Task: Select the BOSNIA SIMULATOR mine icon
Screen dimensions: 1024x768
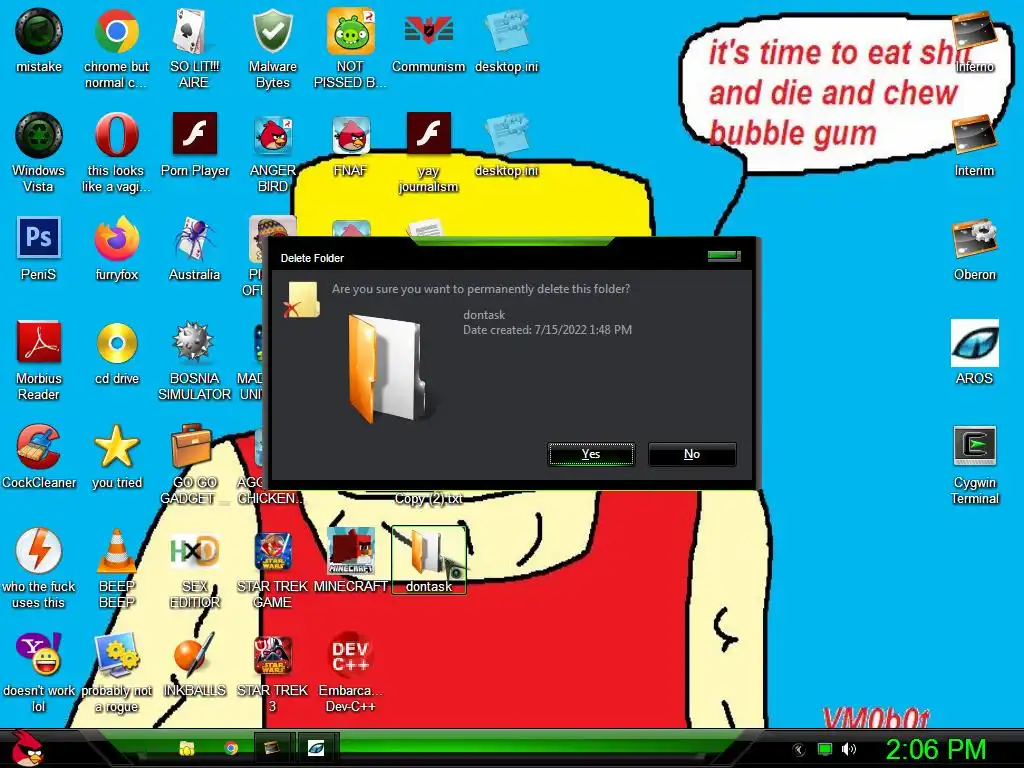Action: click(195, 360)
